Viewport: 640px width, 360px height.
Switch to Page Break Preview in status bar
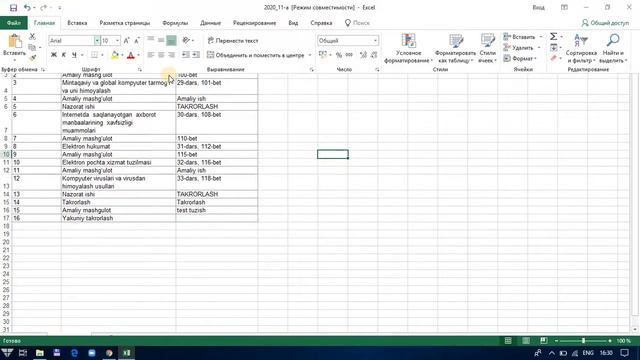544,341
